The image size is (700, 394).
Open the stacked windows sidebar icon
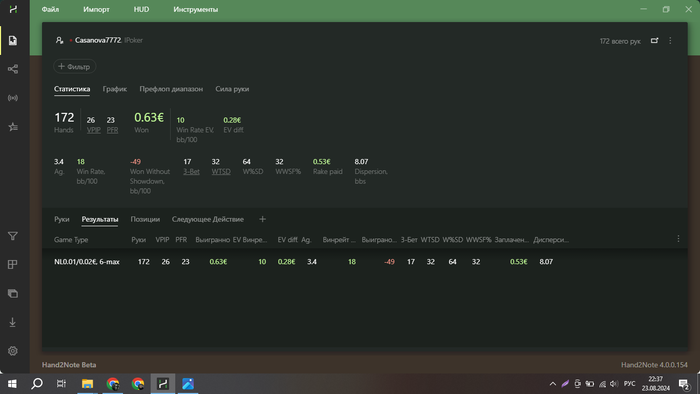[x=13, y=294]
